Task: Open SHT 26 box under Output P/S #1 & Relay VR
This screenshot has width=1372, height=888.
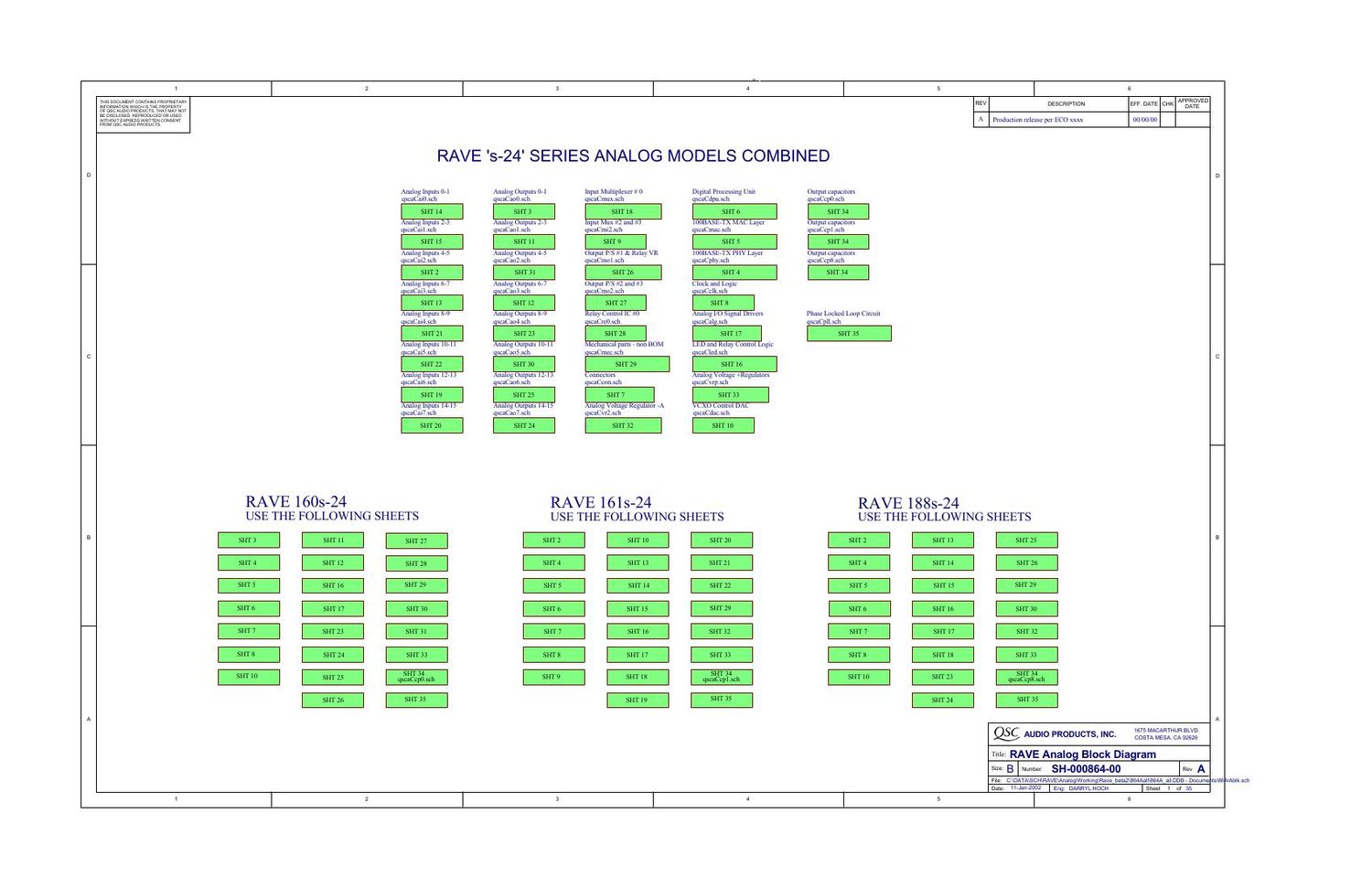Action: coord(623,273)
